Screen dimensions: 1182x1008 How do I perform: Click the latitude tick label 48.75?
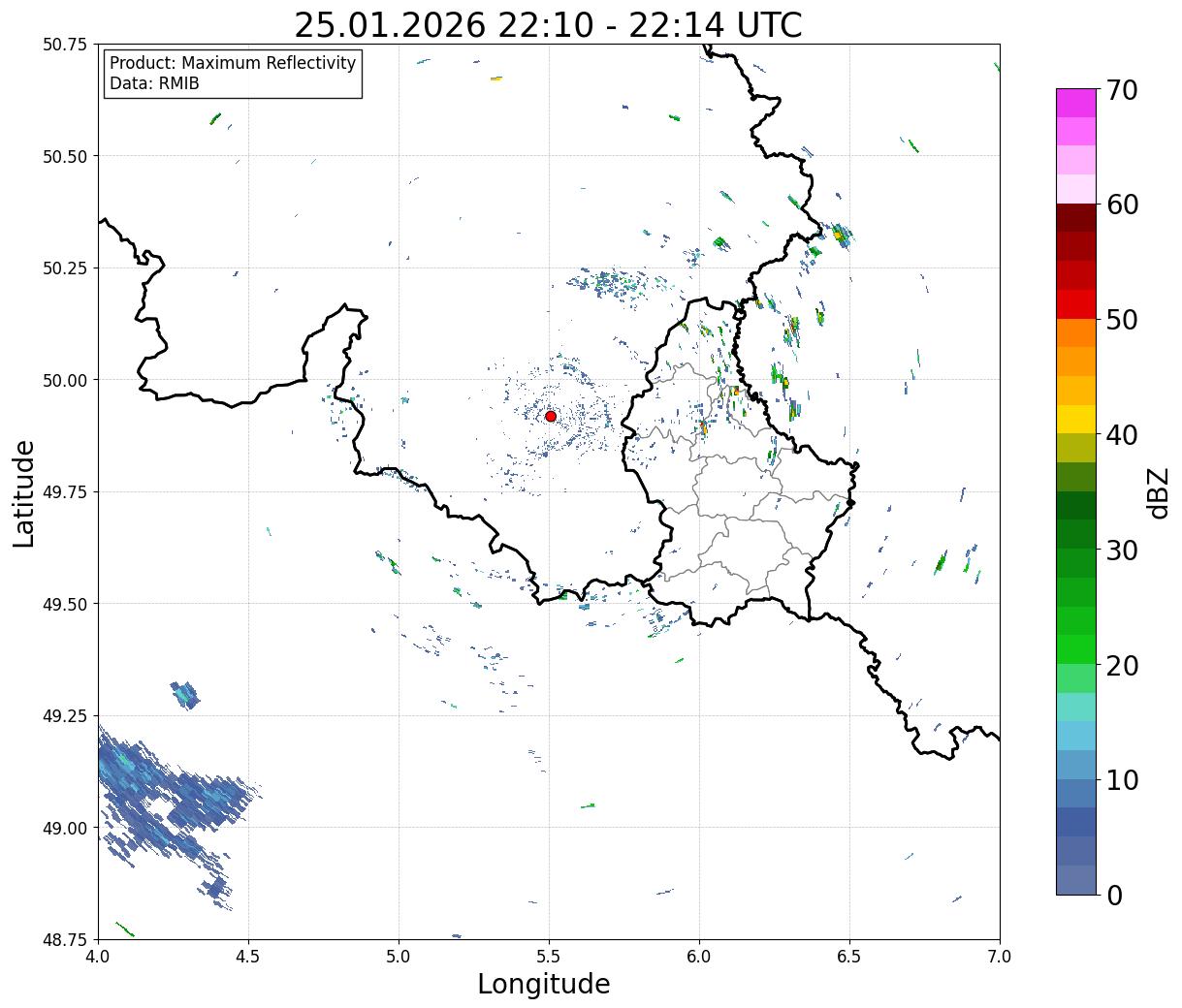(x=66, y=940)
